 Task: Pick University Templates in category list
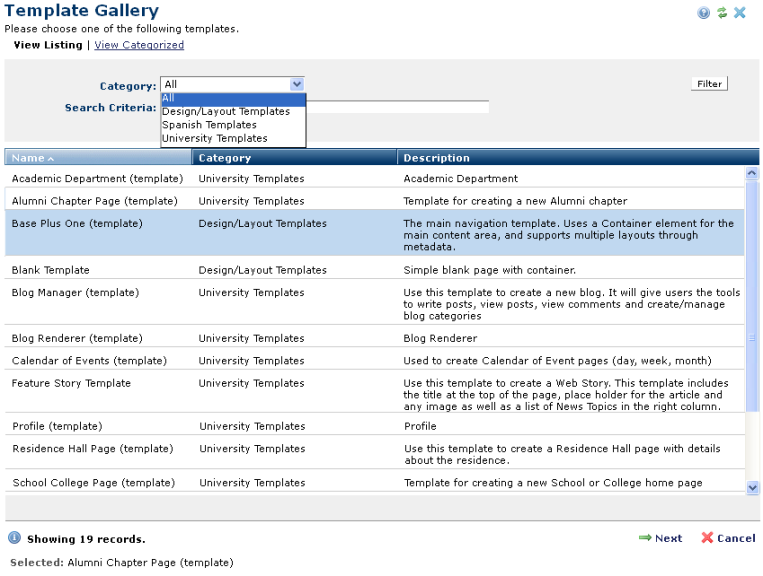click(x=214, y=138)
